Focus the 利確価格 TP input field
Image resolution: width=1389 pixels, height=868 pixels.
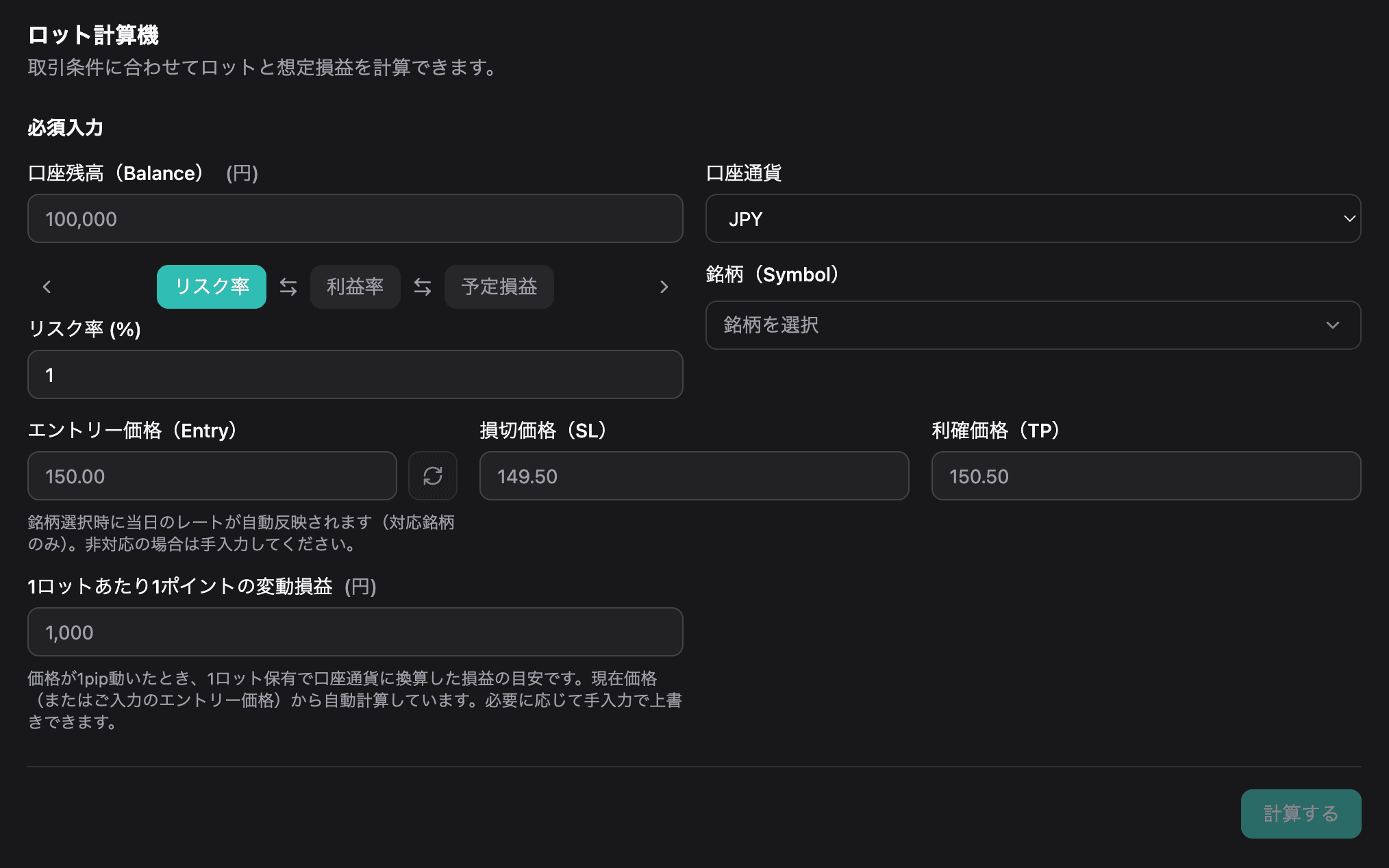(x=1146, y=476)
